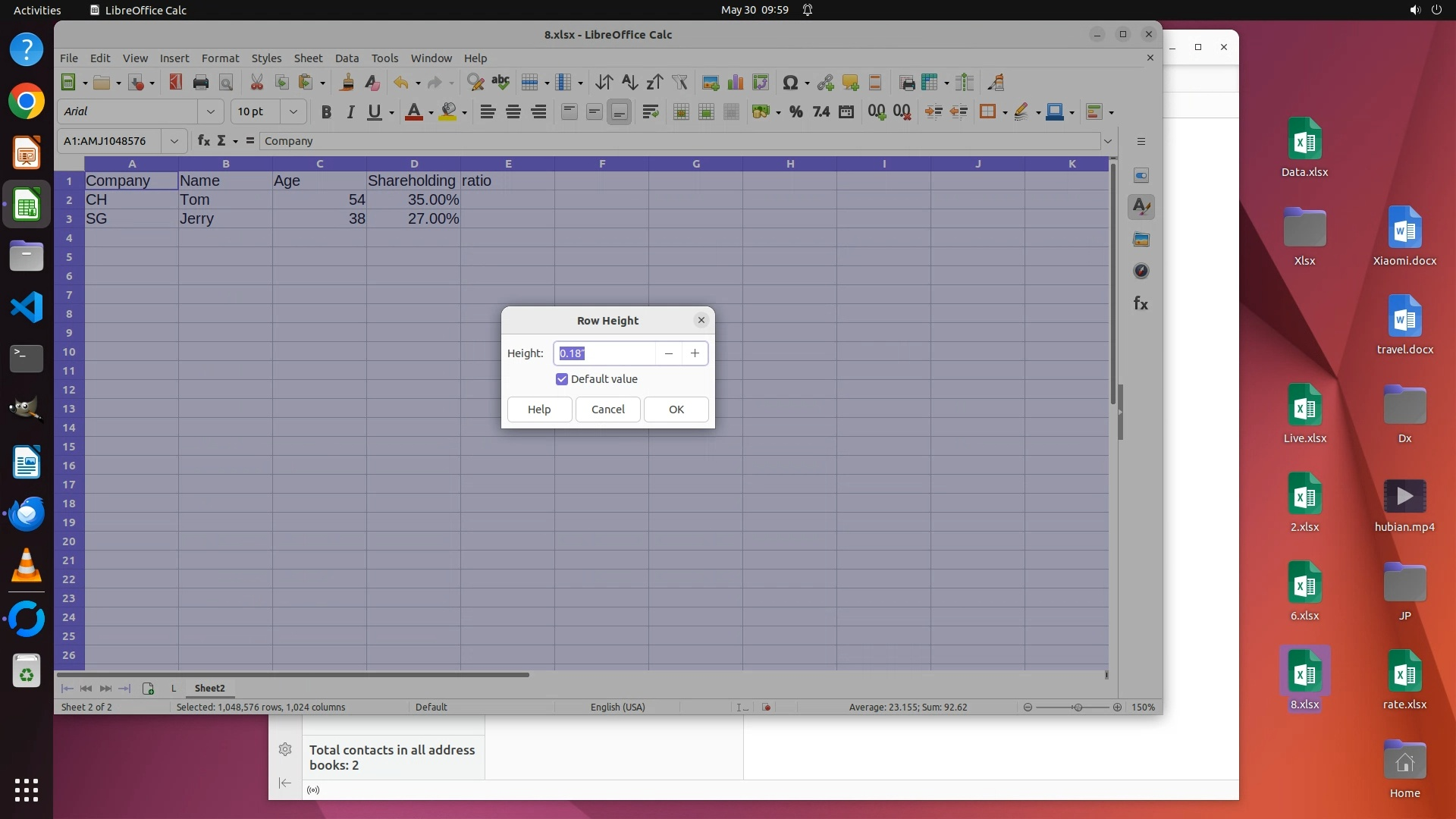
Task: Open the Insert Special Character icon
Action: coord(789,83)
